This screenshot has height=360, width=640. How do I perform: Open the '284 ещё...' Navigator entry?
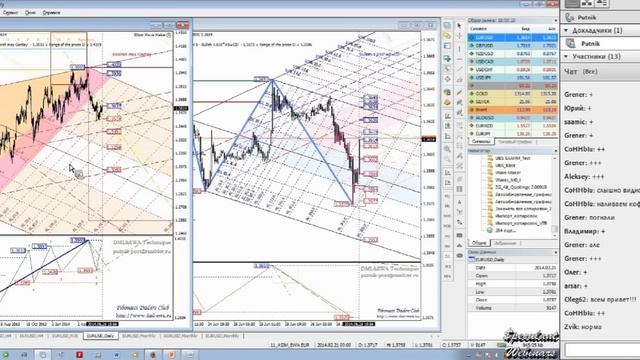pos(505,231)
